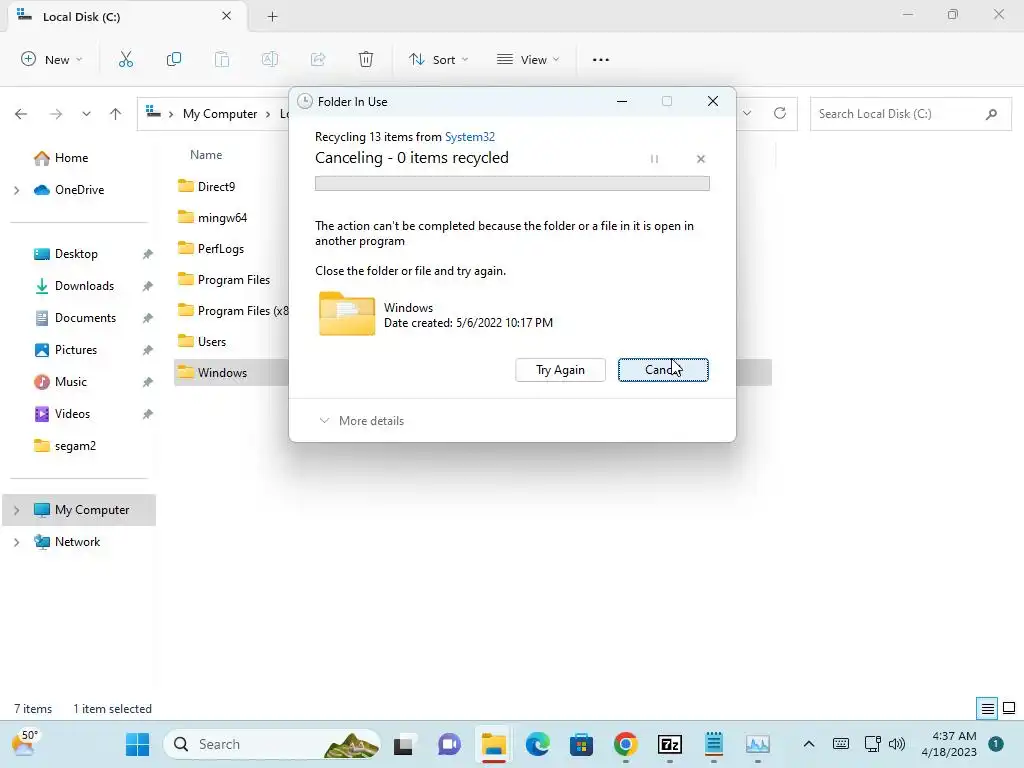Click the search magnifier icon
The width and height of the screenshot is (1024, 768).
991,114
